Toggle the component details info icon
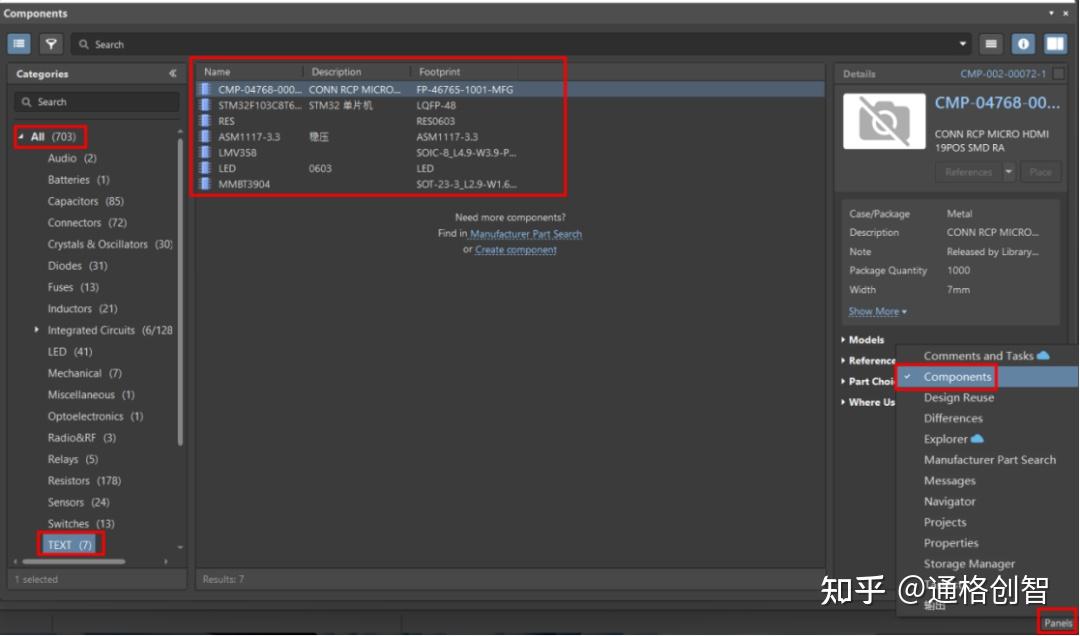The width and height of the screenshot is (1080, 636). [x=1023, y=43]
